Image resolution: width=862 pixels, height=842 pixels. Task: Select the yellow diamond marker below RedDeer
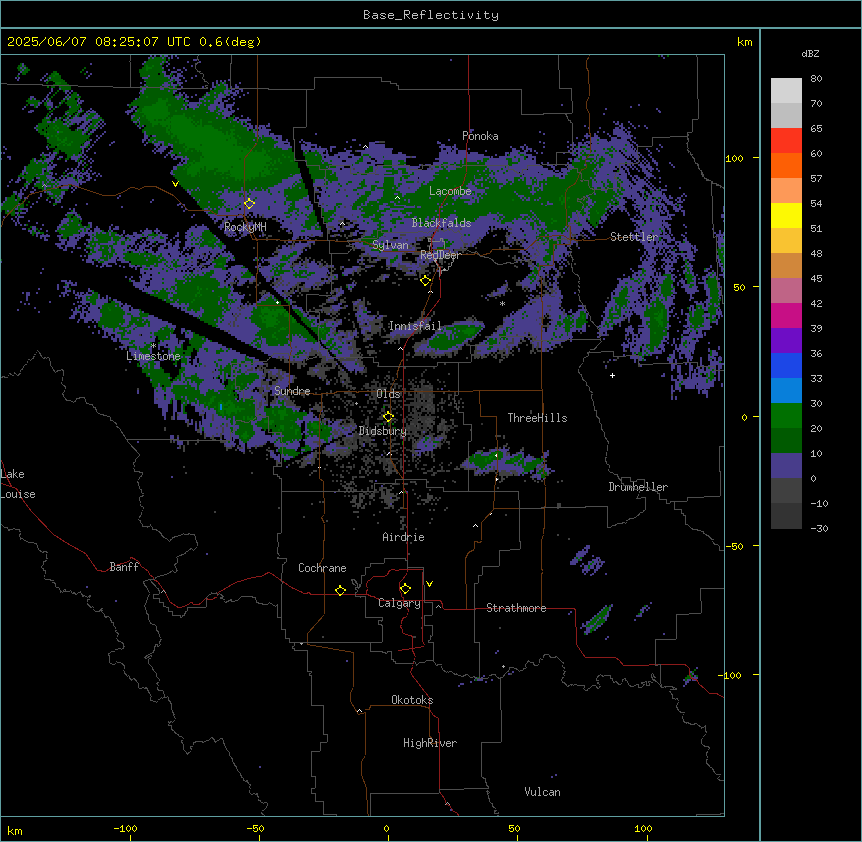tap(425, 281)
